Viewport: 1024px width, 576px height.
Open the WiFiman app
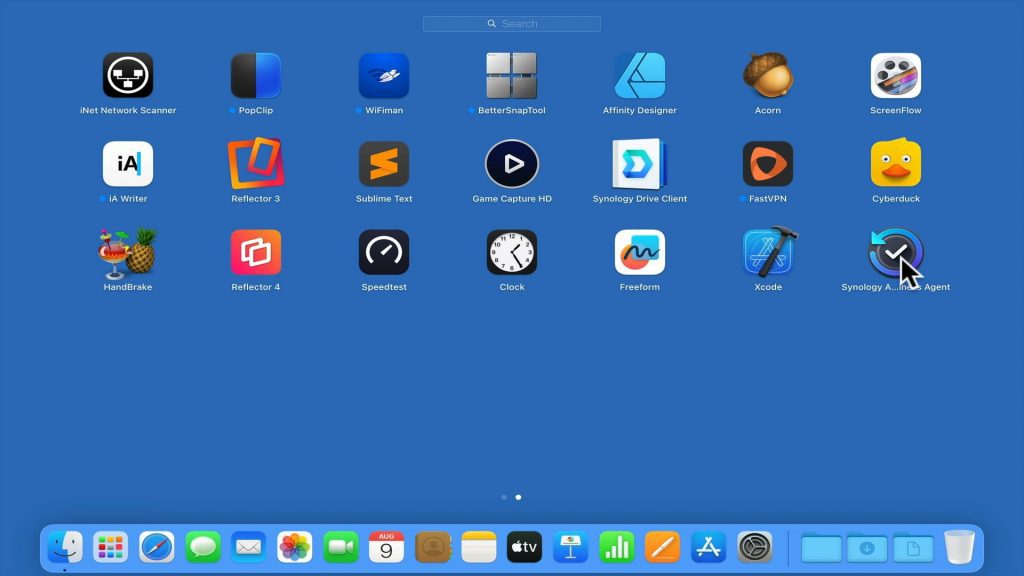pos(384,76)
